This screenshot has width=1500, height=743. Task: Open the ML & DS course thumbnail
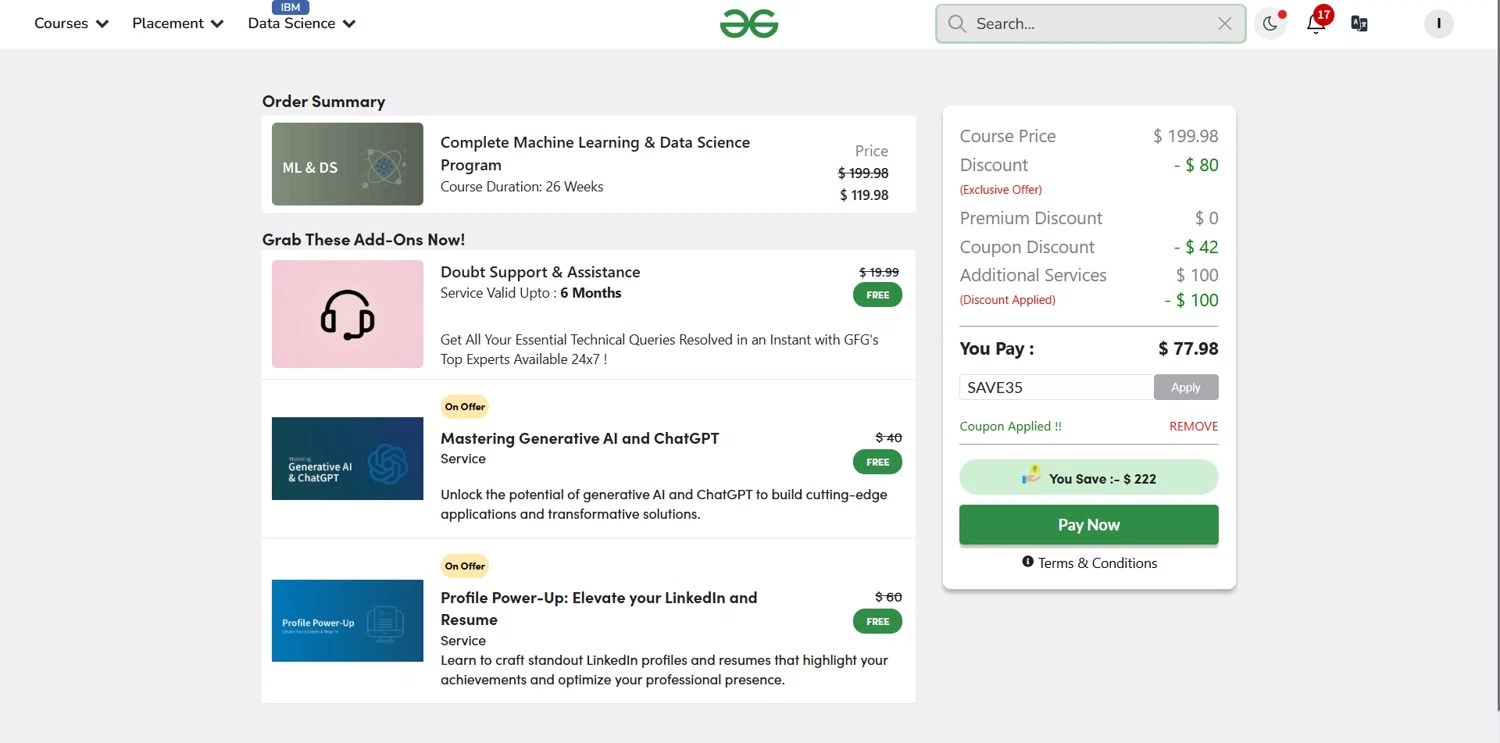347,164
